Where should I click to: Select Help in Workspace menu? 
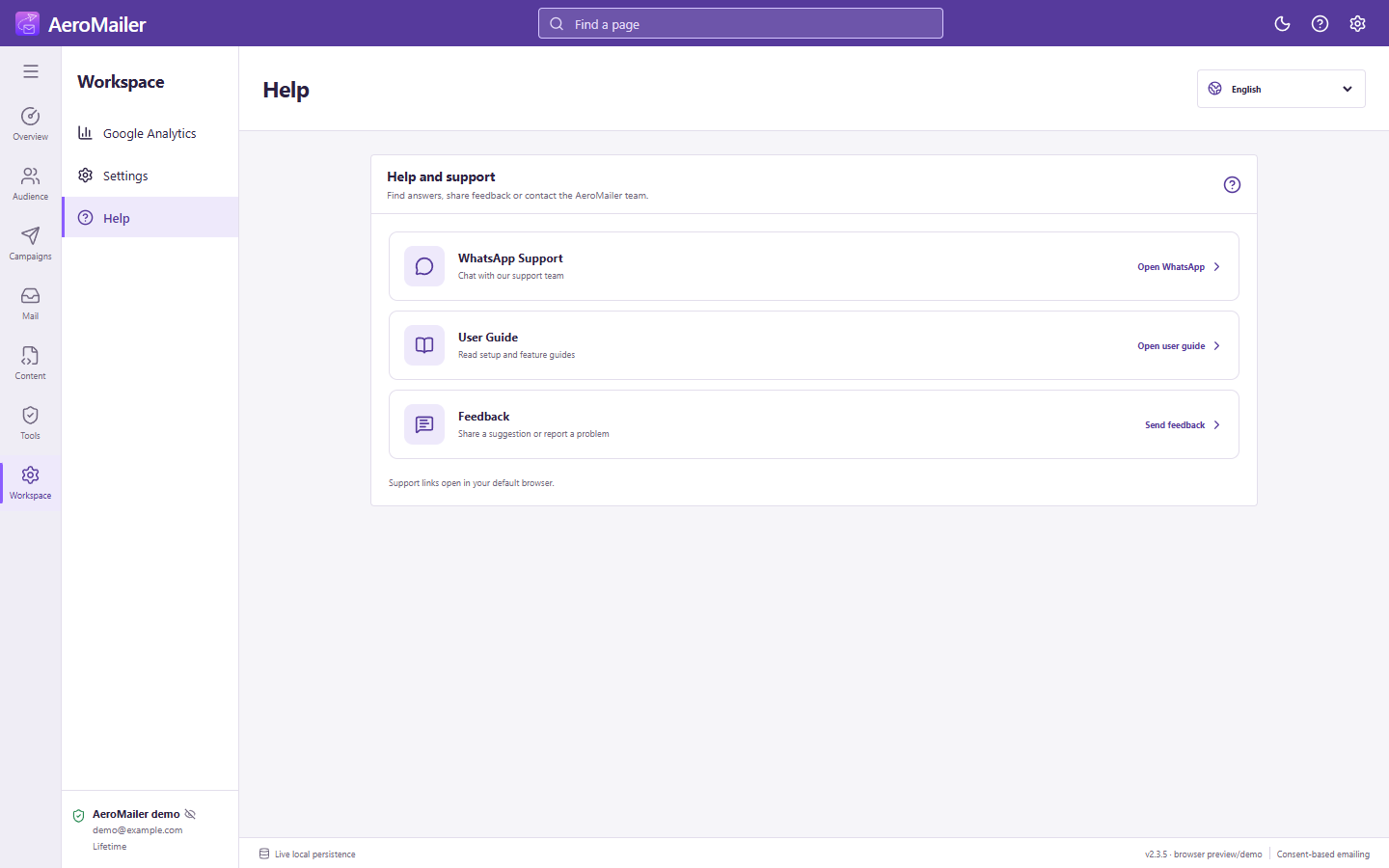point(150,218)
